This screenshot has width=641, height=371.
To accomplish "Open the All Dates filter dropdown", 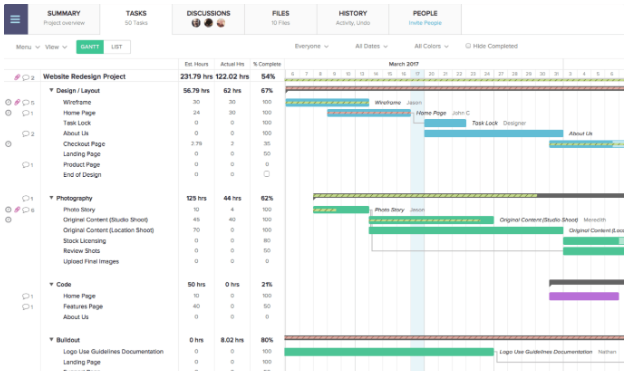I will (371, 46).
